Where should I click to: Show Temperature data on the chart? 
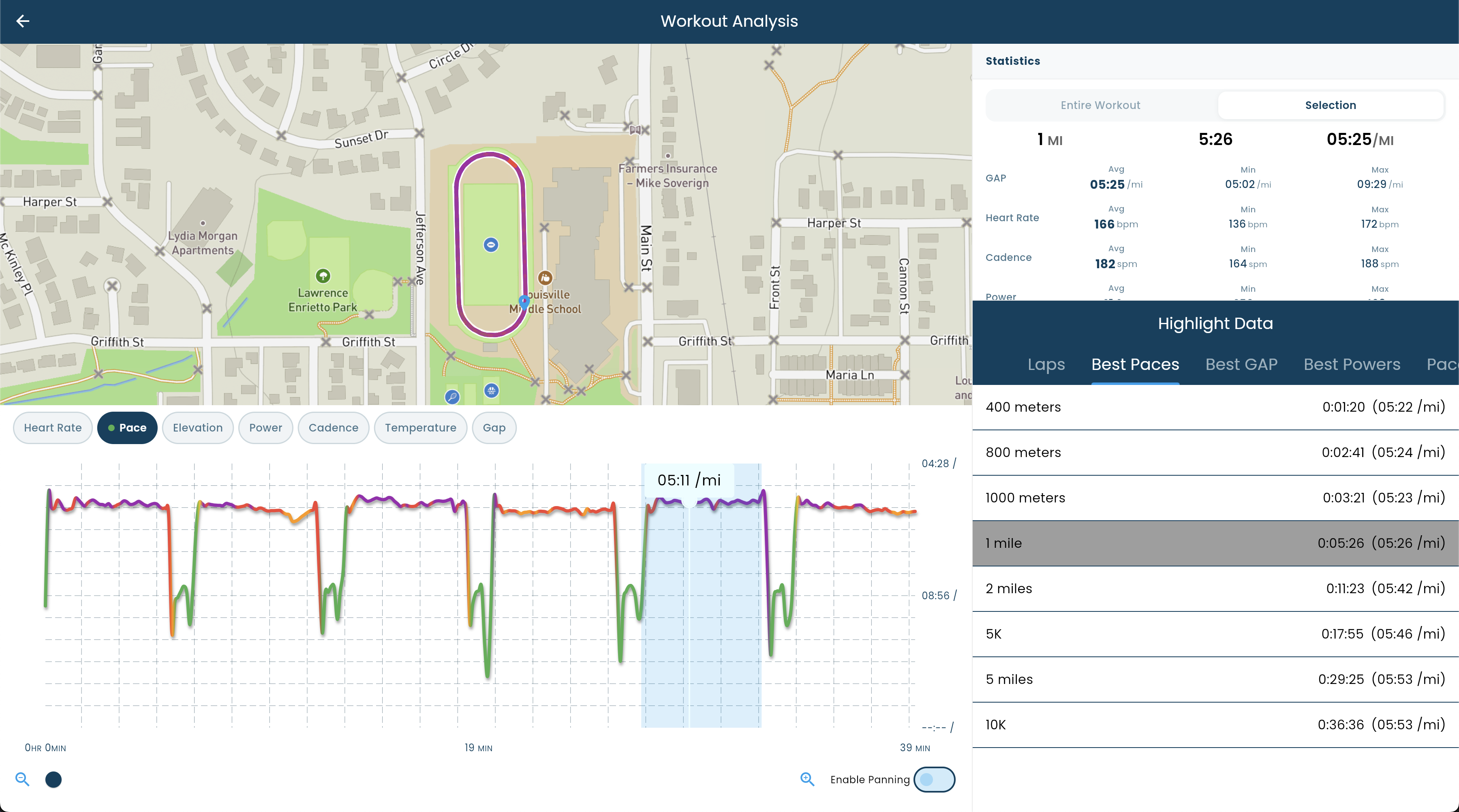click(420, 427)
